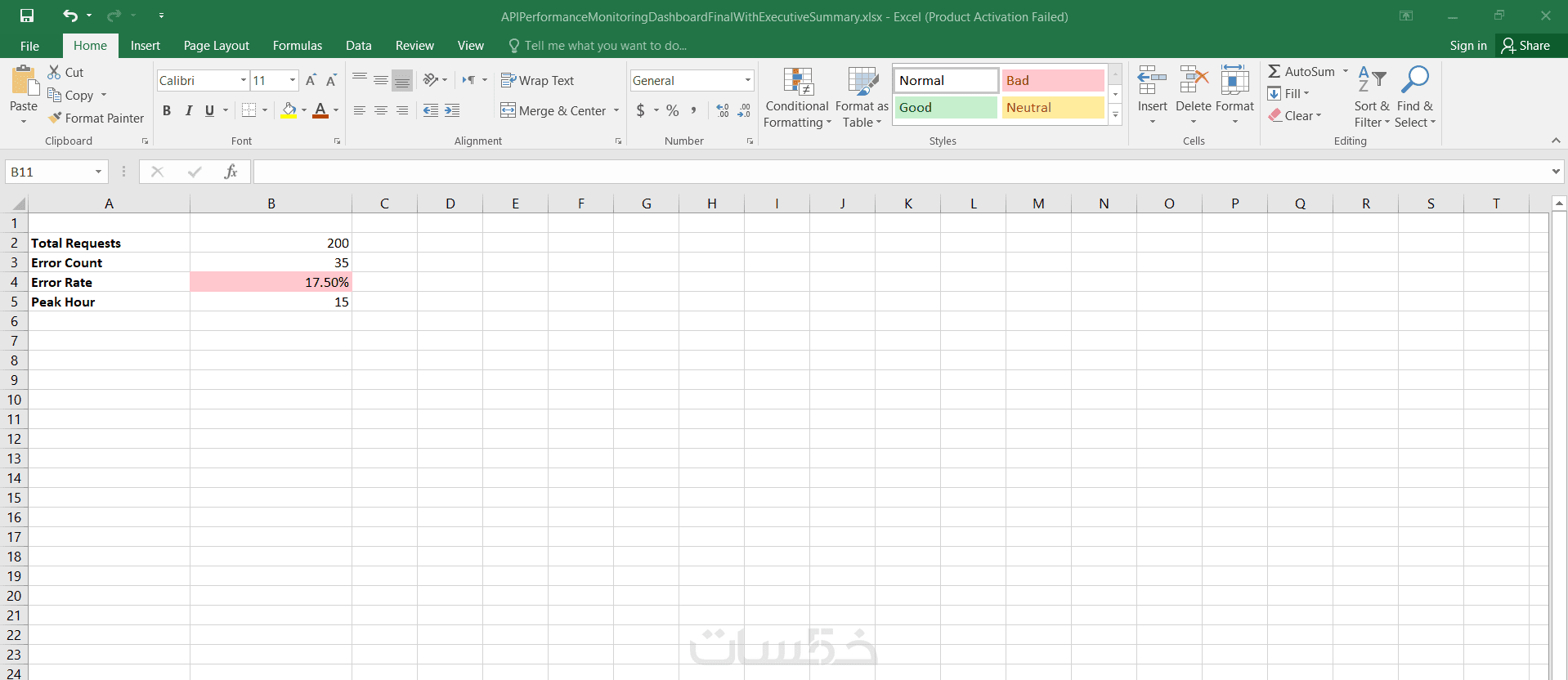This screenshot has height=680, width=1568.
Task: Switch to the Page Layout tab
Action: (x=217, y=46)
